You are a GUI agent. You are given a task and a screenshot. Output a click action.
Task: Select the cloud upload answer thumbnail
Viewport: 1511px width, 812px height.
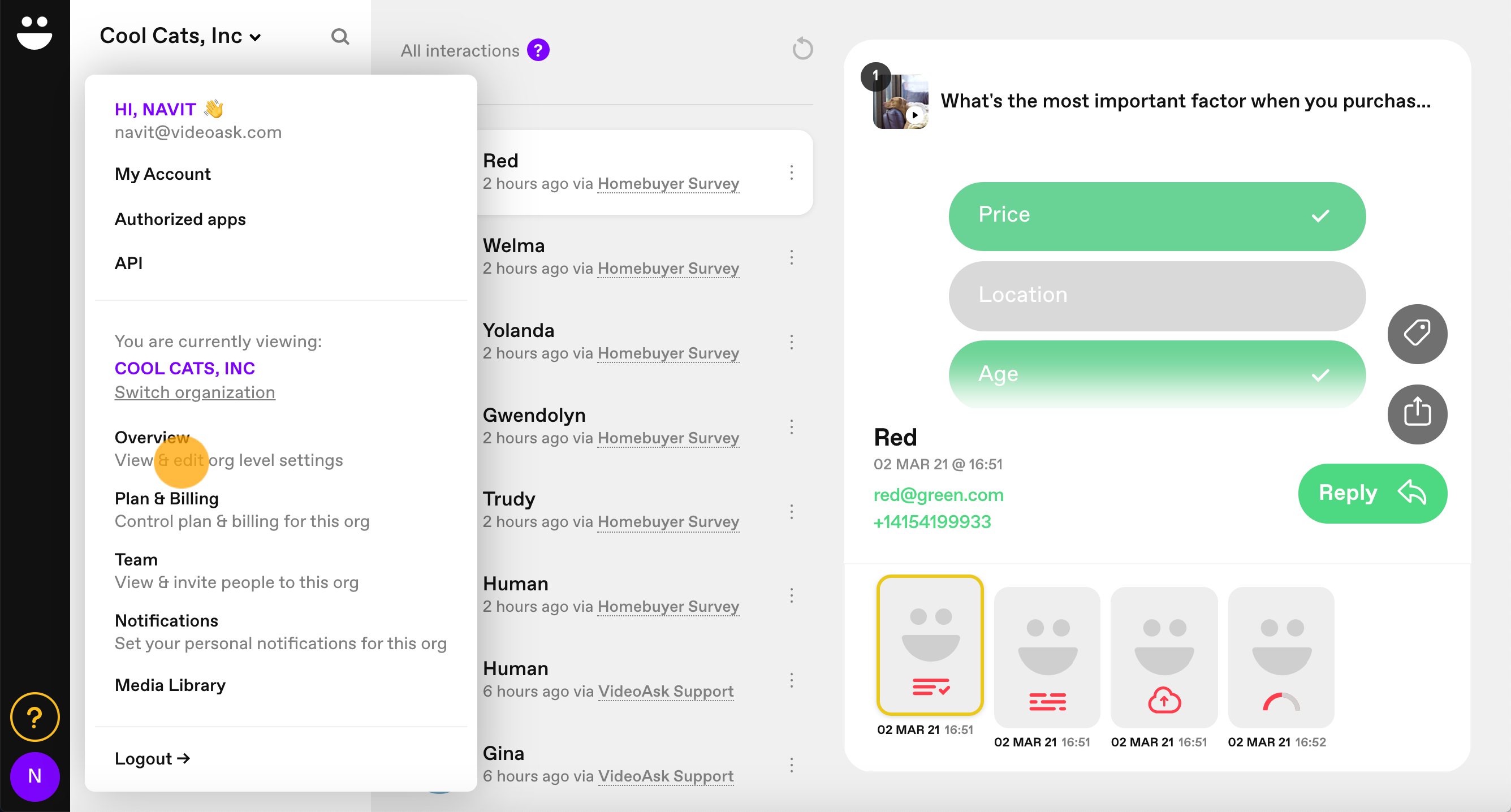coord(1164,657)
